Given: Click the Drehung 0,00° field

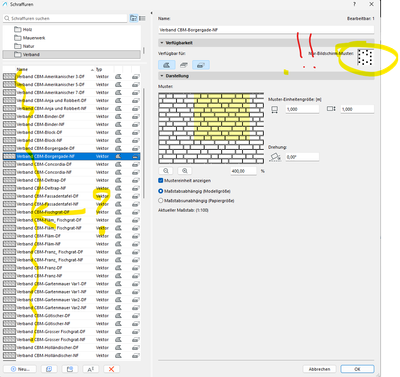Looking at the screenshot, I should point(302,157).
